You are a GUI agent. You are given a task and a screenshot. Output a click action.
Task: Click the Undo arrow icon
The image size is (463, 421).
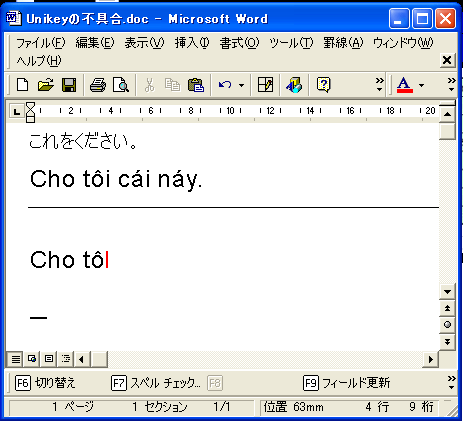pos(225,85)
